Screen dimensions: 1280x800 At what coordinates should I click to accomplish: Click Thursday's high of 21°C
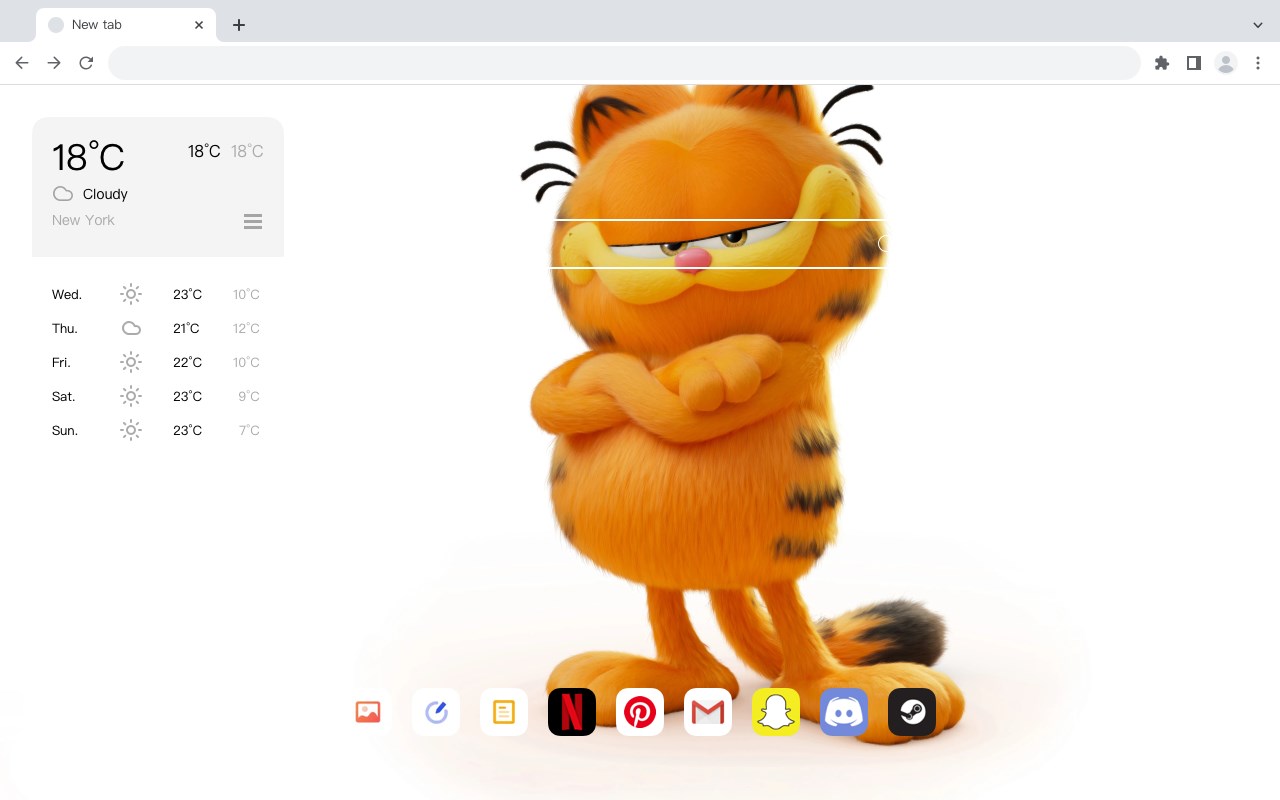(186, 328)
